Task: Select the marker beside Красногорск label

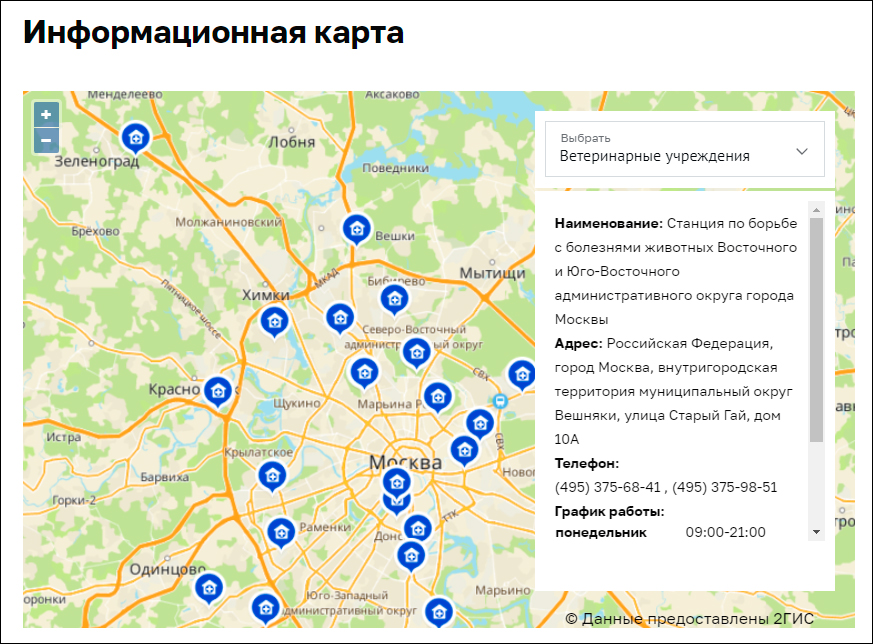Action: (218, 391)
